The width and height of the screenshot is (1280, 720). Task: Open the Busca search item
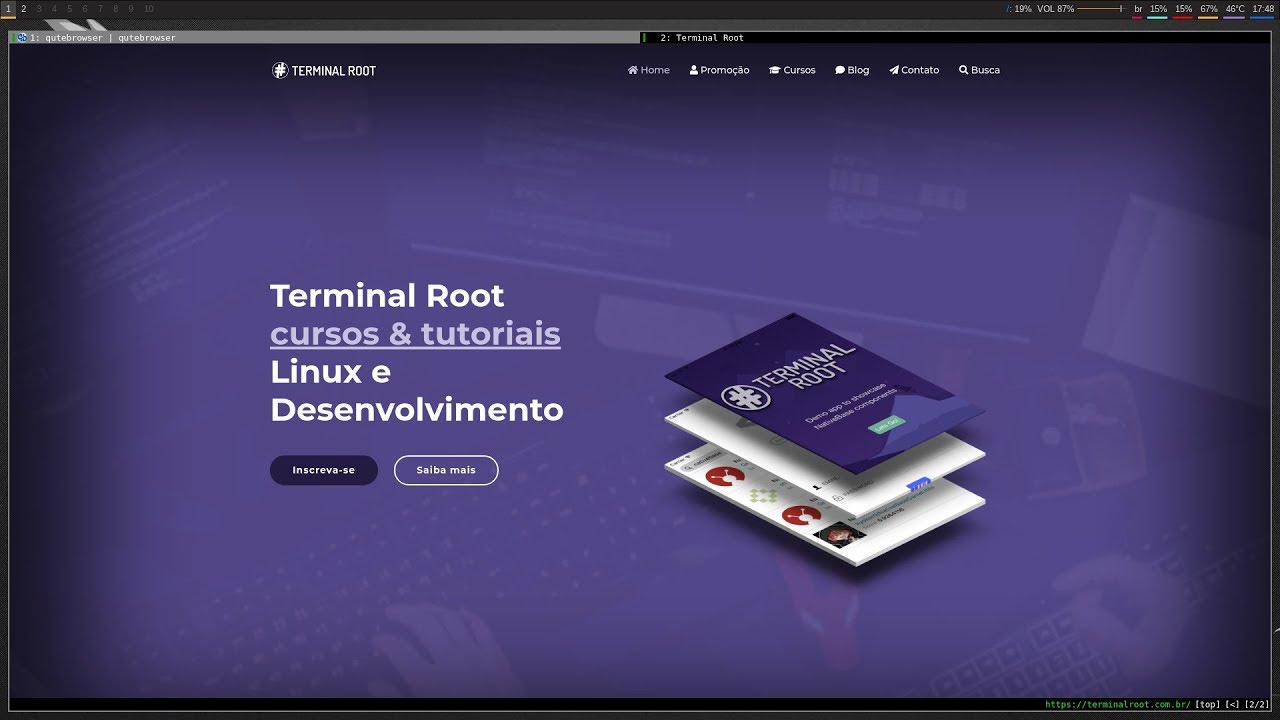[979, 70]
